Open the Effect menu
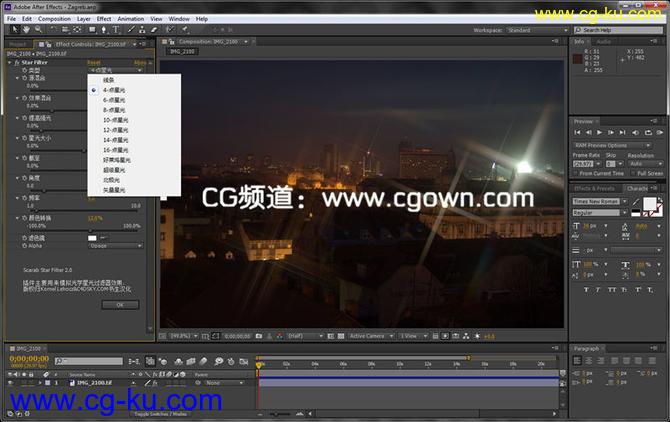The width and height of the screenshot is (670, 422). 104,19
